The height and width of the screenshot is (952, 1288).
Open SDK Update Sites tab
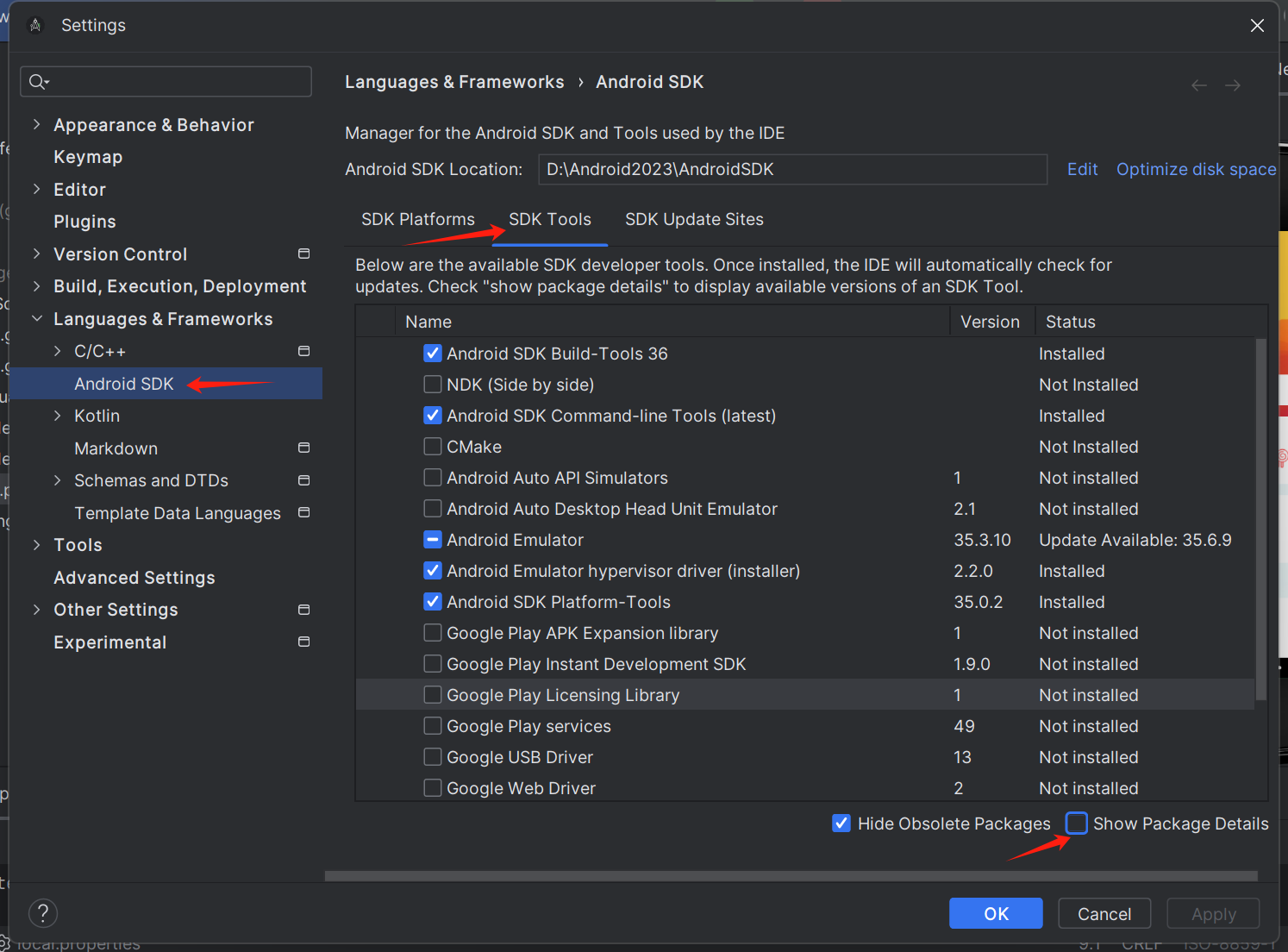point(694,219)
